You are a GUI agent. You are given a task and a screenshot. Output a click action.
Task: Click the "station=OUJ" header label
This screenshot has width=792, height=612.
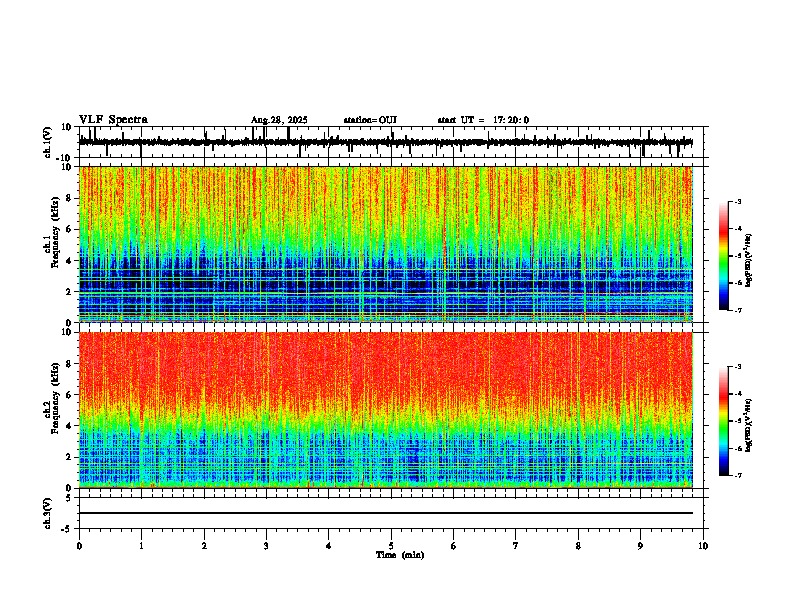(370, 120)
